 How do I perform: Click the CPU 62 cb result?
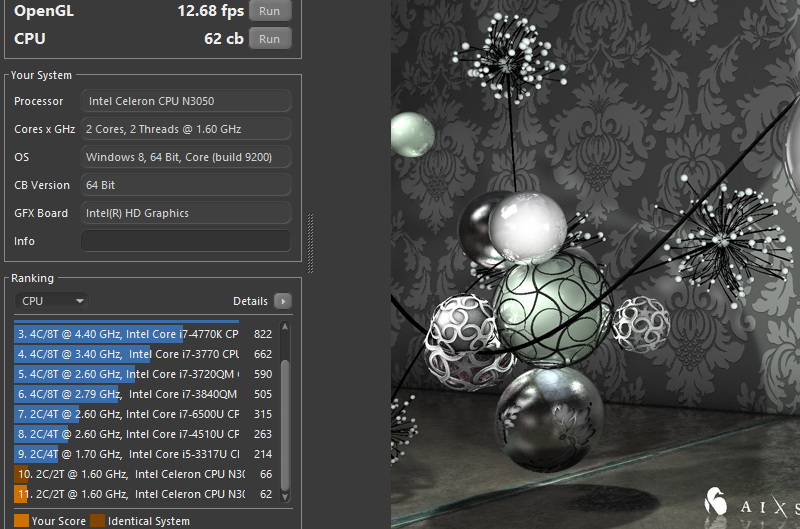(224, 39)
